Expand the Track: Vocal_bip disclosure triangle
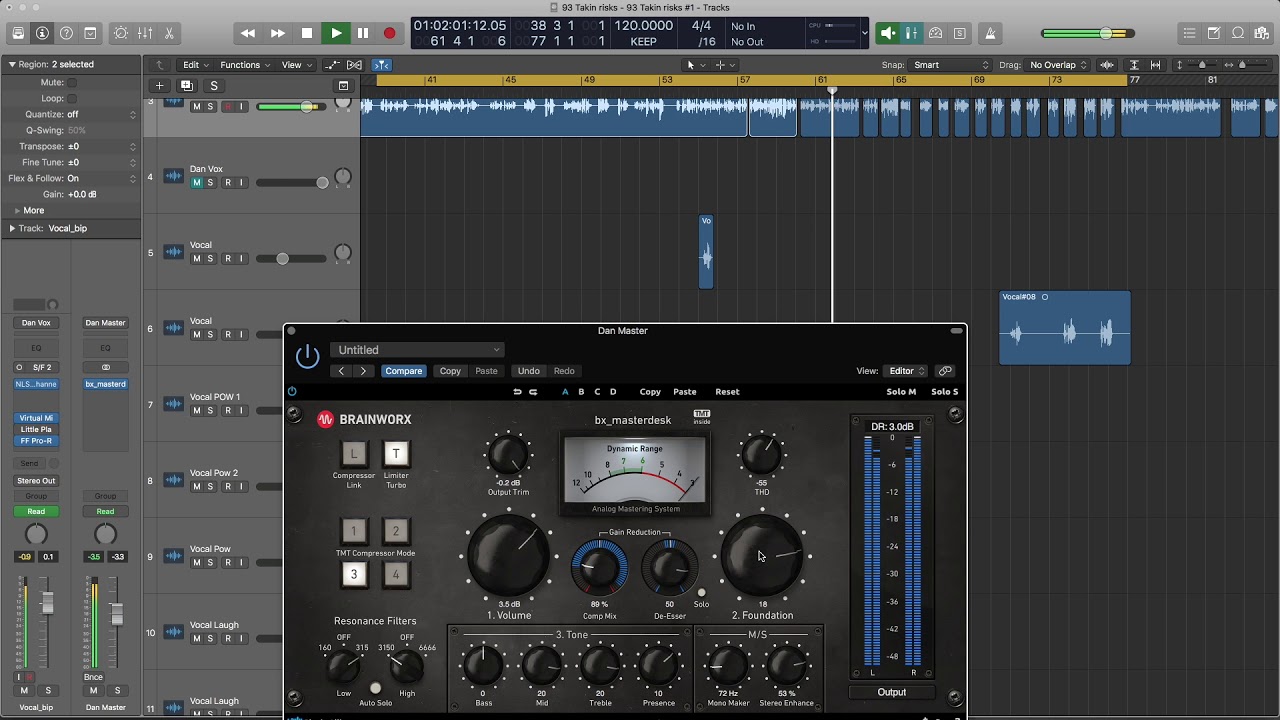The width and height of the screenshot is (1280, 720). click(x=12, y=228)
